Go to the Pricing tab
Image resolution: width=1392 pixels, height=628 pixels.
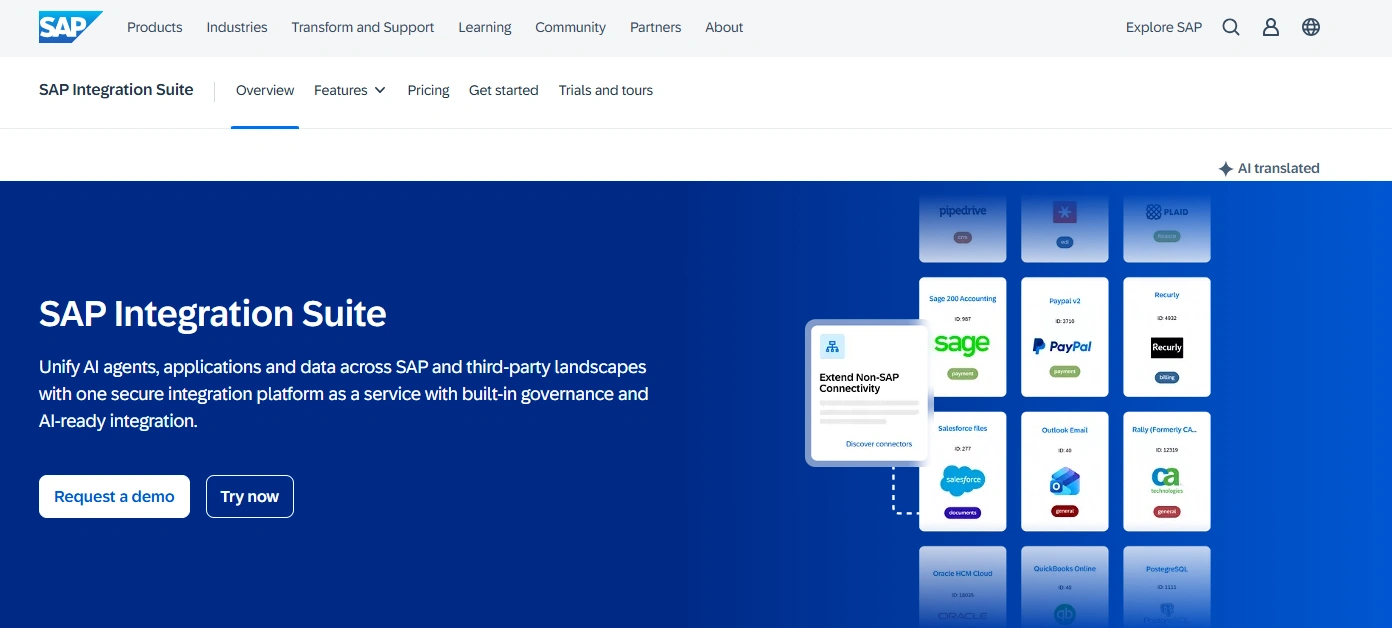tap(428, 90)
